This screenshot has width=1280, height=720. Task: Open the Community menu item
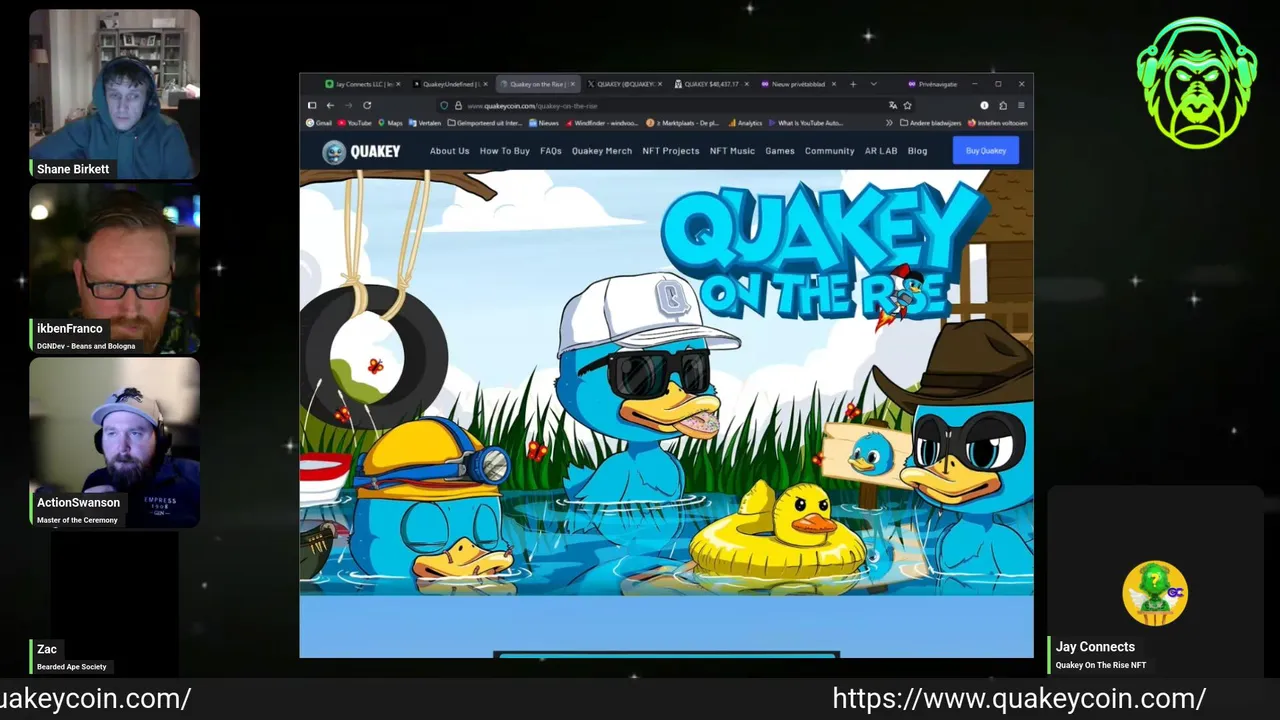point(830,151)
